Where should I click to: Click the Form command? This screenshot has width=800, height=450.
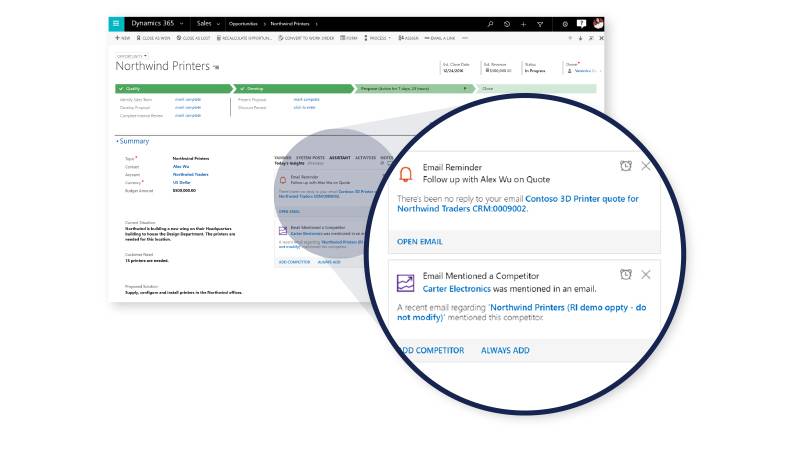[349, 38]
